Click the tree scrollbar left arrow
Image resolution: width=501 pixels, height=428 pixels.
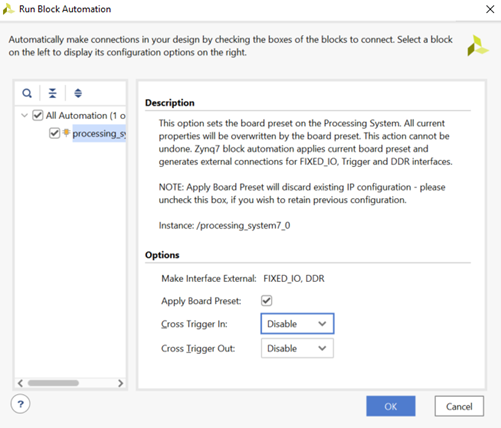(x=20, y=383)
